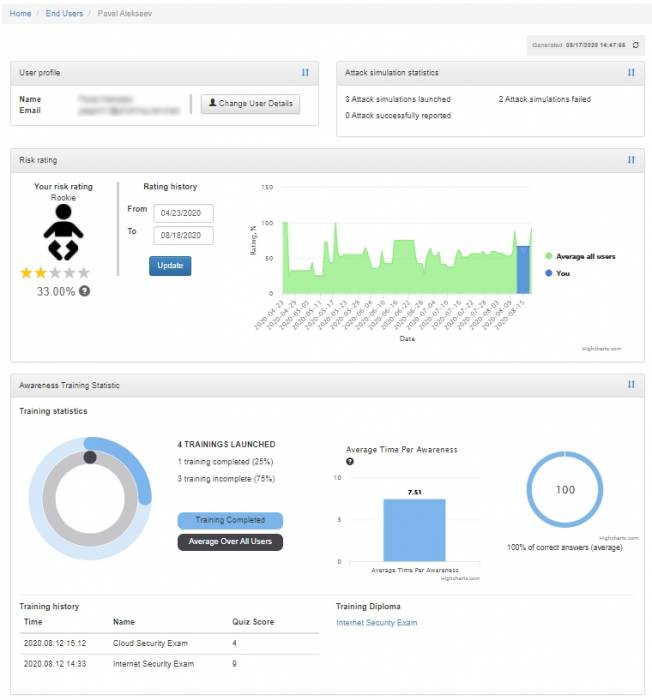Collapse the User profile panel
Viewport: 652px width, 700px height.
click(x=306, y=72)
